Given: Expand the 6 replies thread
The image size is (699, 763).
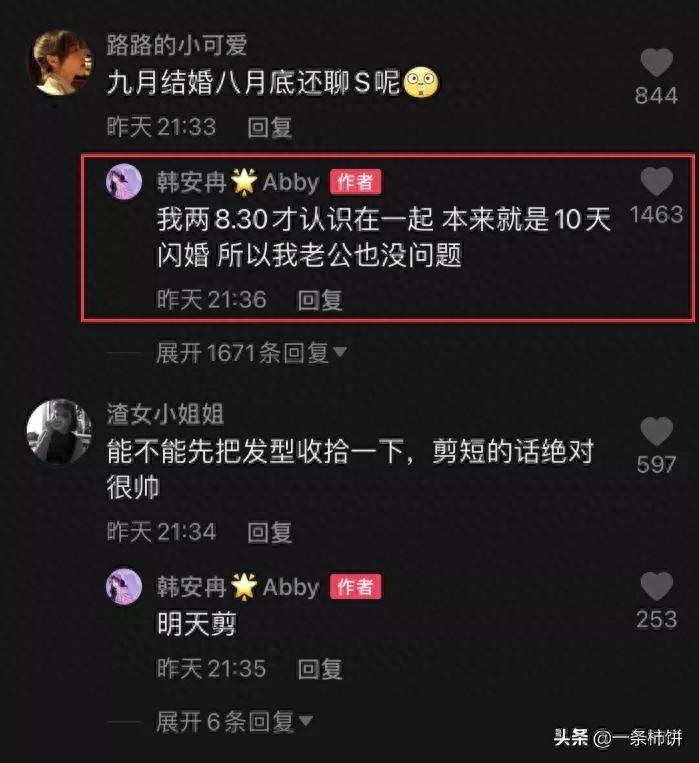Looking at the screenshot, I should [234, 721].
